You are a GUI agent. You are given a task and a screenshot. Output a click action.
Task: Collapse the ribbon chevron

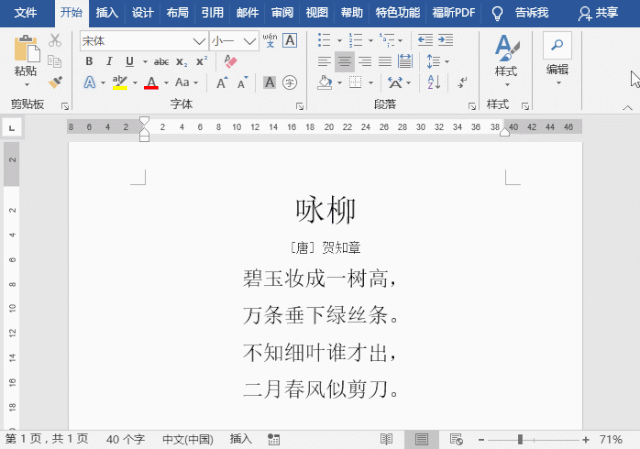[x=628, y=107]
